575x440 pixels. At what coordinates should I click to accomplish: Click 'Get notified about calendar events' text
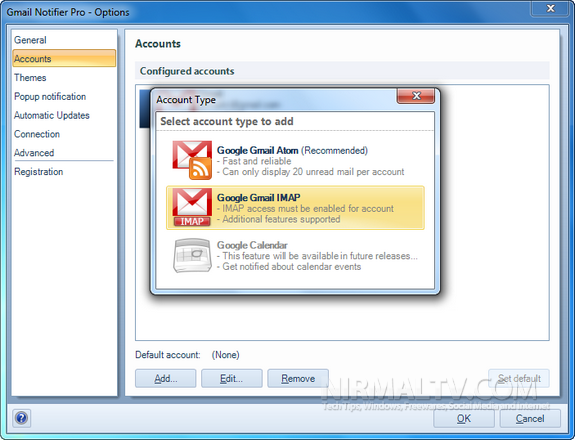[289, 267]
